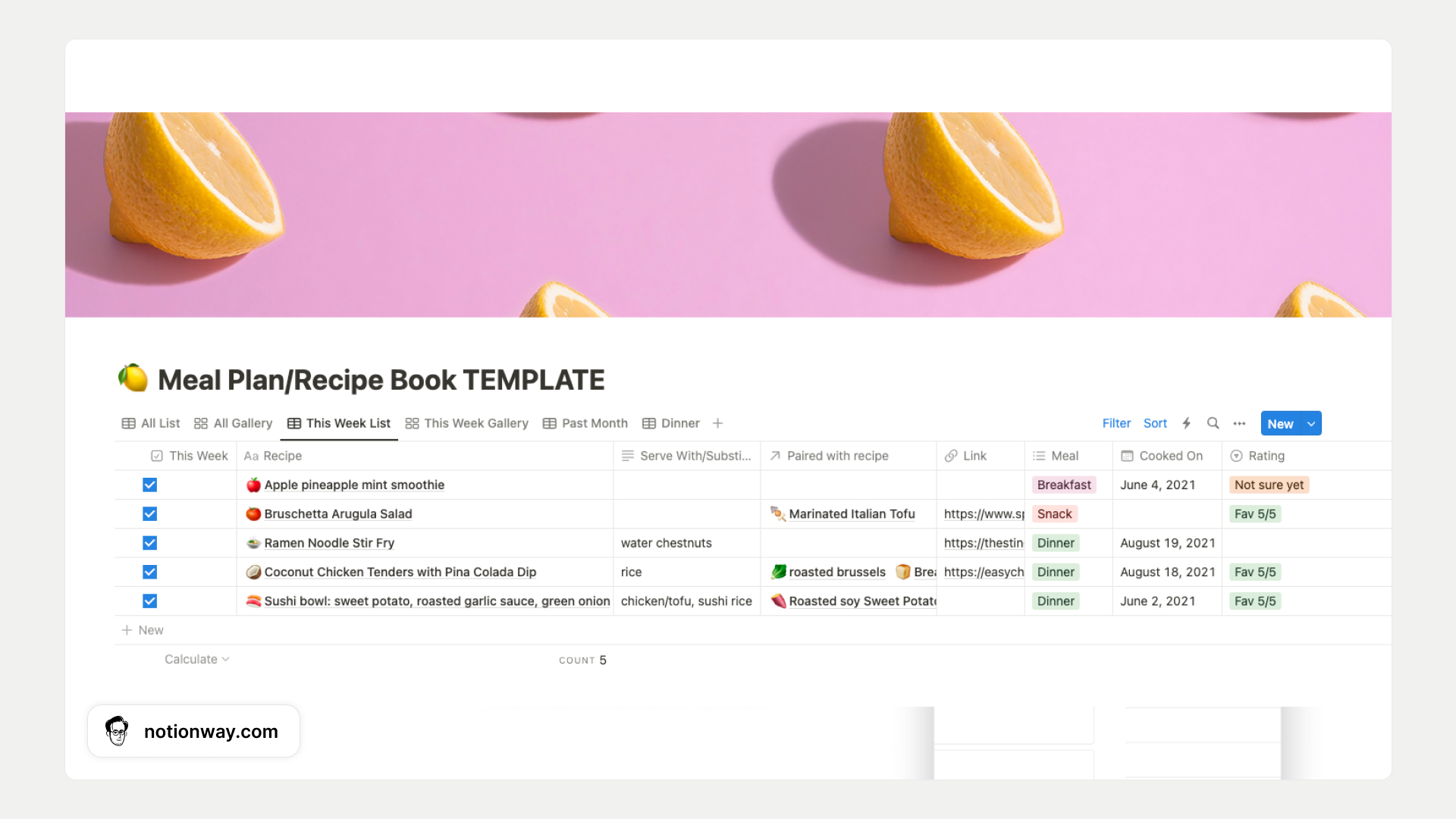Image resolution: width=1456 pixels, height=819 pixels.
Task: Click the search magnifier icon
Action: point(1213,423)
